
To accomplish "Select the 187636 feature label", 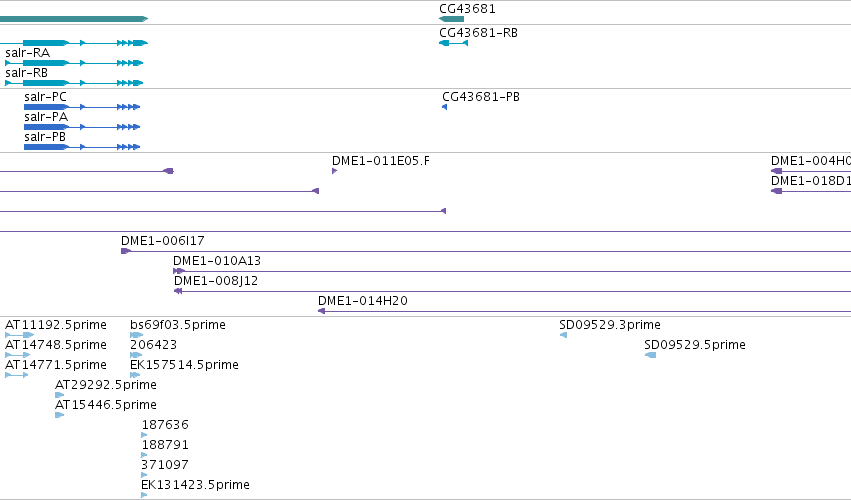I will tap(165, 425).
